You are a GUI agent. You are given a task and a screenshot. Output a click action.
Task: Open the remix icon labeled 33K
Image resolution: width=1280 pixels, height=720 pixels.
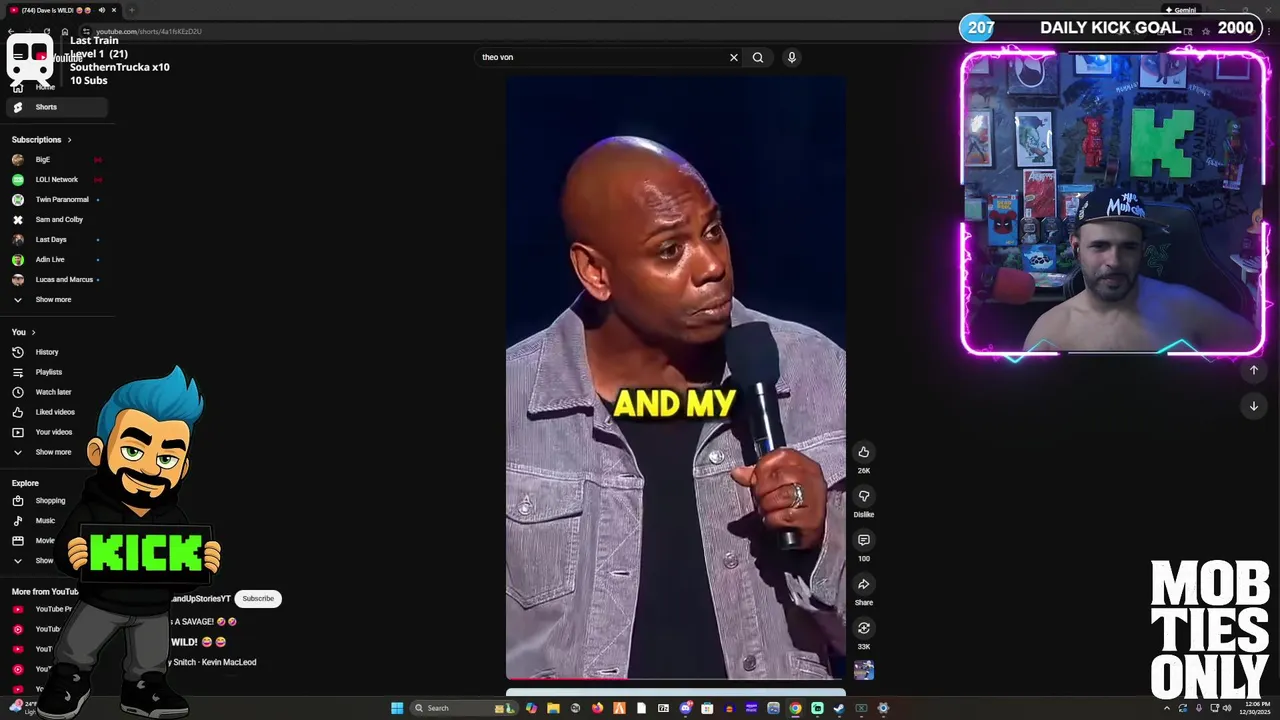click(864, 628)
